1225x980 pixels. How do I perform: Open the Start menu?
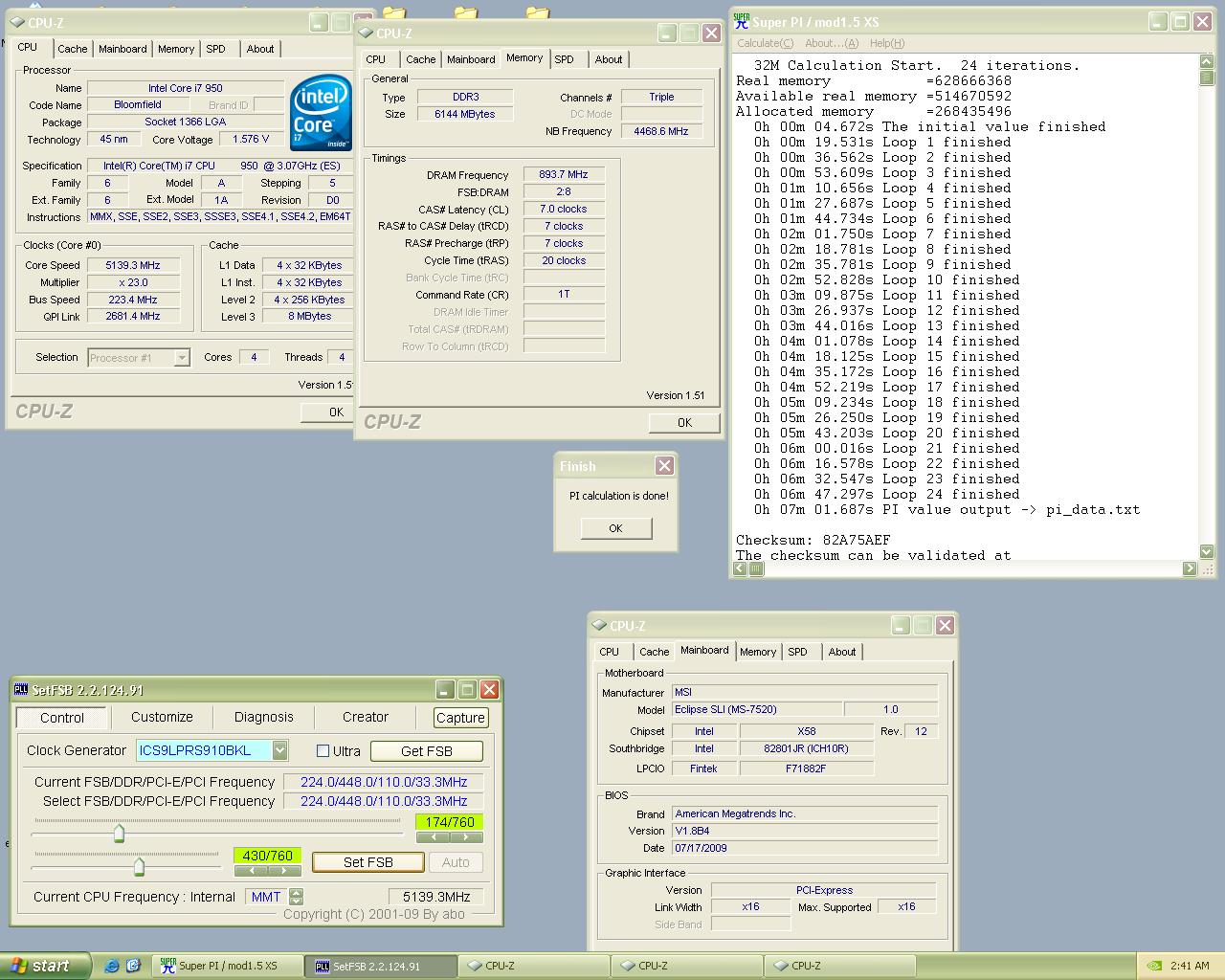pos(45,966)
